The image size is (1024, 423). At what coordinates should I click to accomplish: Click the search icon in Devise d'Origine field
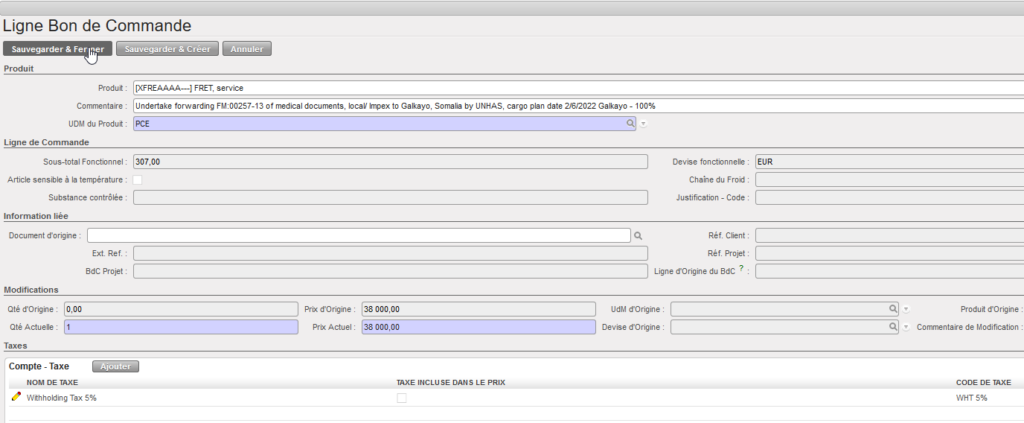(893, 327)
